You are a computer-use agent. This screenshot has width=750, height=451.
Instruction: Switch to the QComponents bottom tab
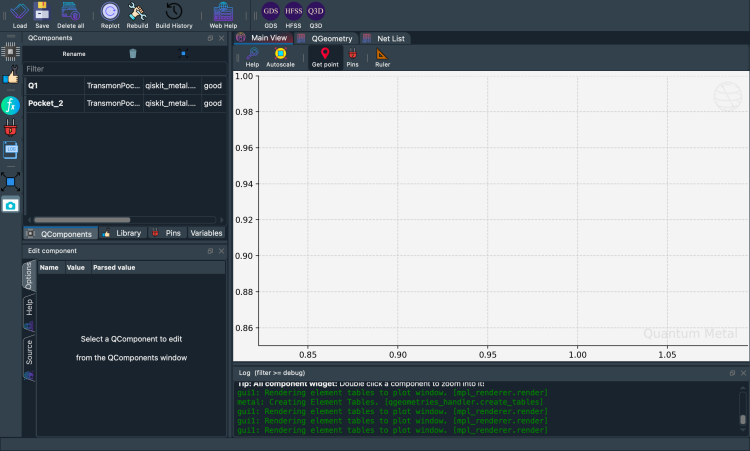point(60,233)
